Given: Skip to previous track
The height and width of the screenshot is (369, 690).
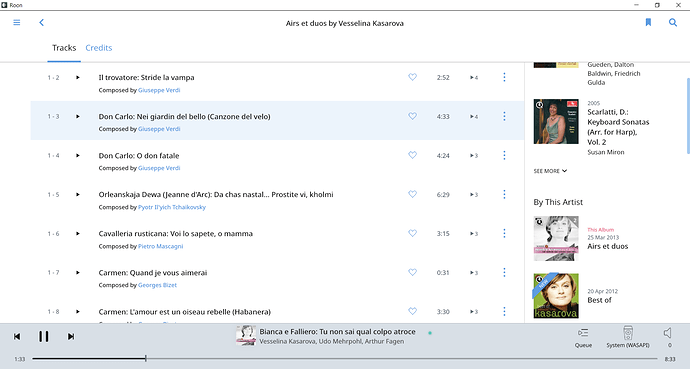Looking at the screenshot, I should click(17, 336).
